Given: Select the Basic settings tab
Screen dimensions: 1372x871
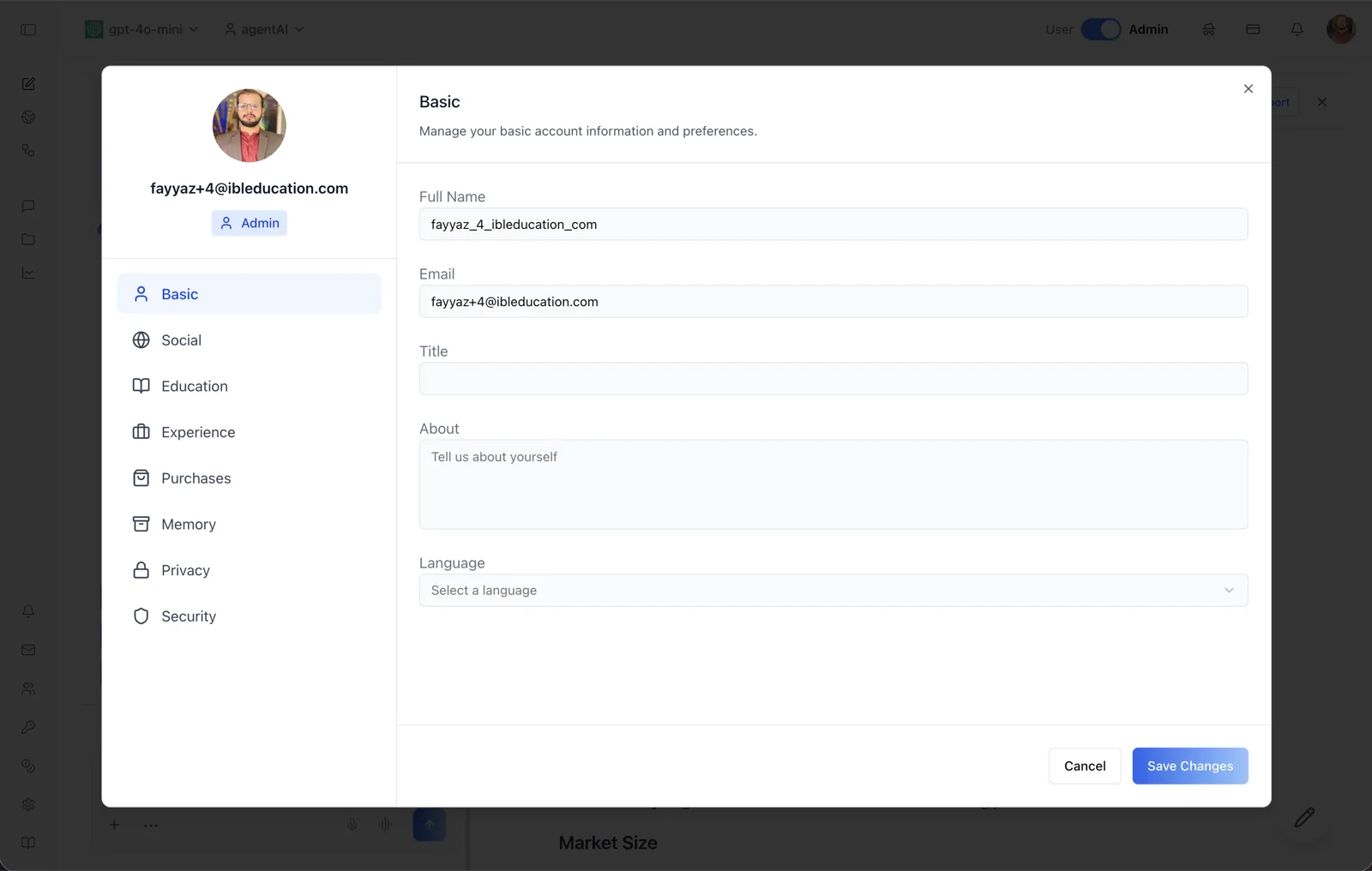Looking at the screenshot, I should [x=249, y=294].
